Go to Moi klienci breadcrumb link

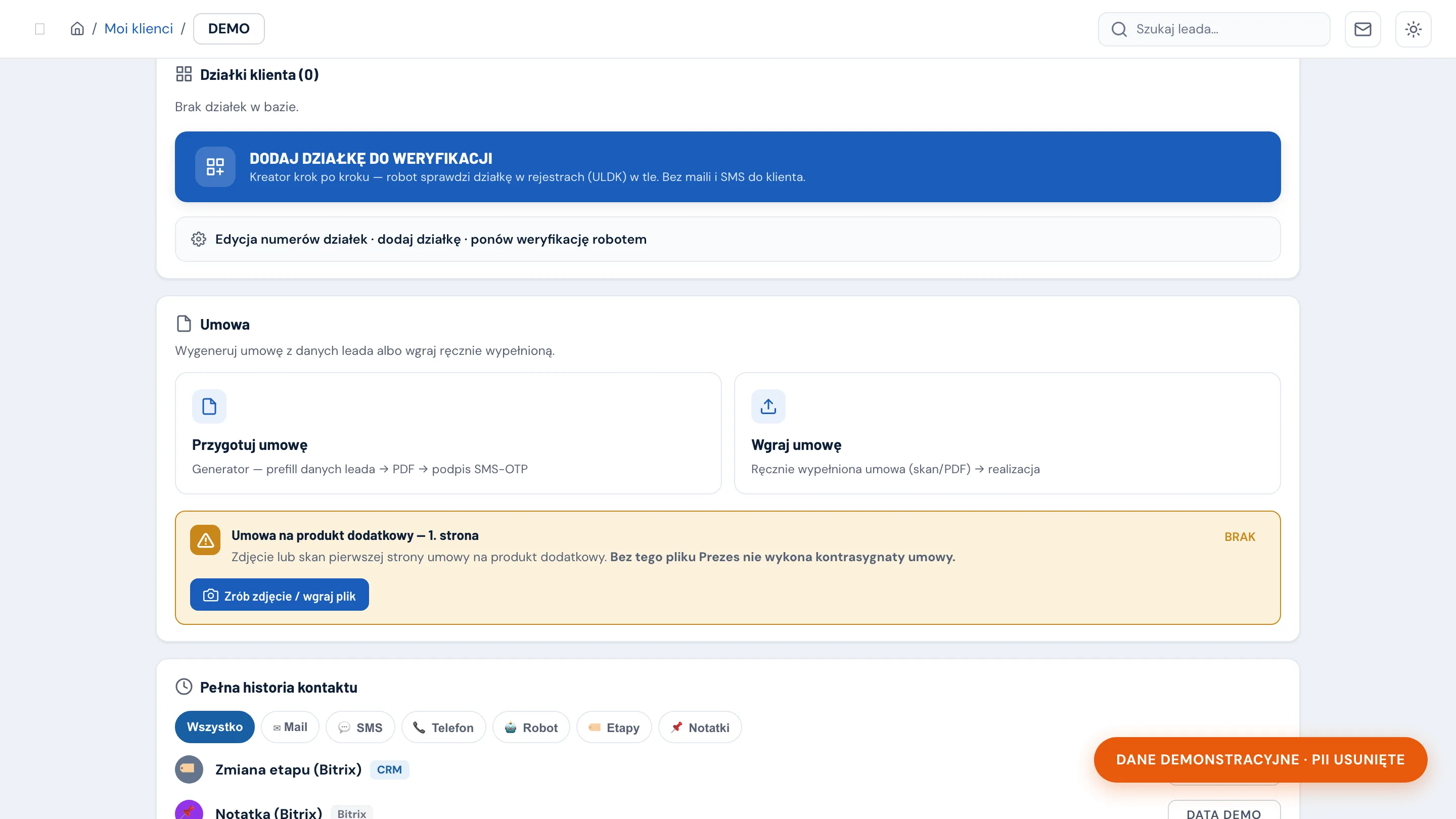[139, 29]
